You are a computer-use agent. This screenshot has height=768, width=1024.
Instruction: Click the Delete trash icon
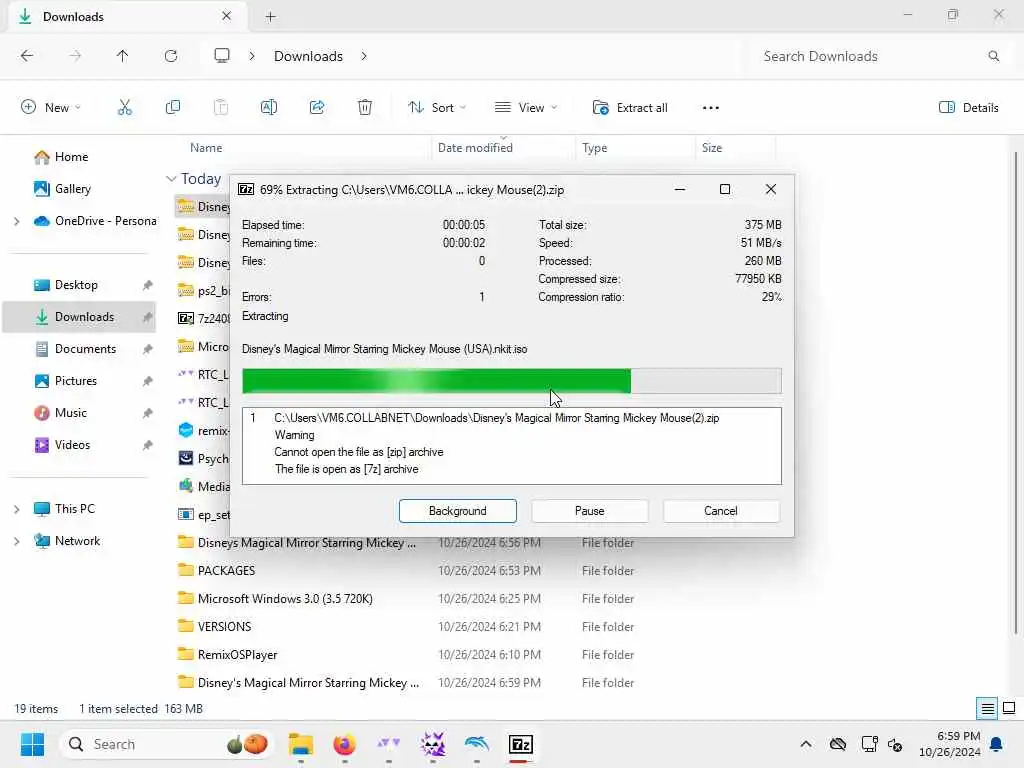(x=365, y=108)
